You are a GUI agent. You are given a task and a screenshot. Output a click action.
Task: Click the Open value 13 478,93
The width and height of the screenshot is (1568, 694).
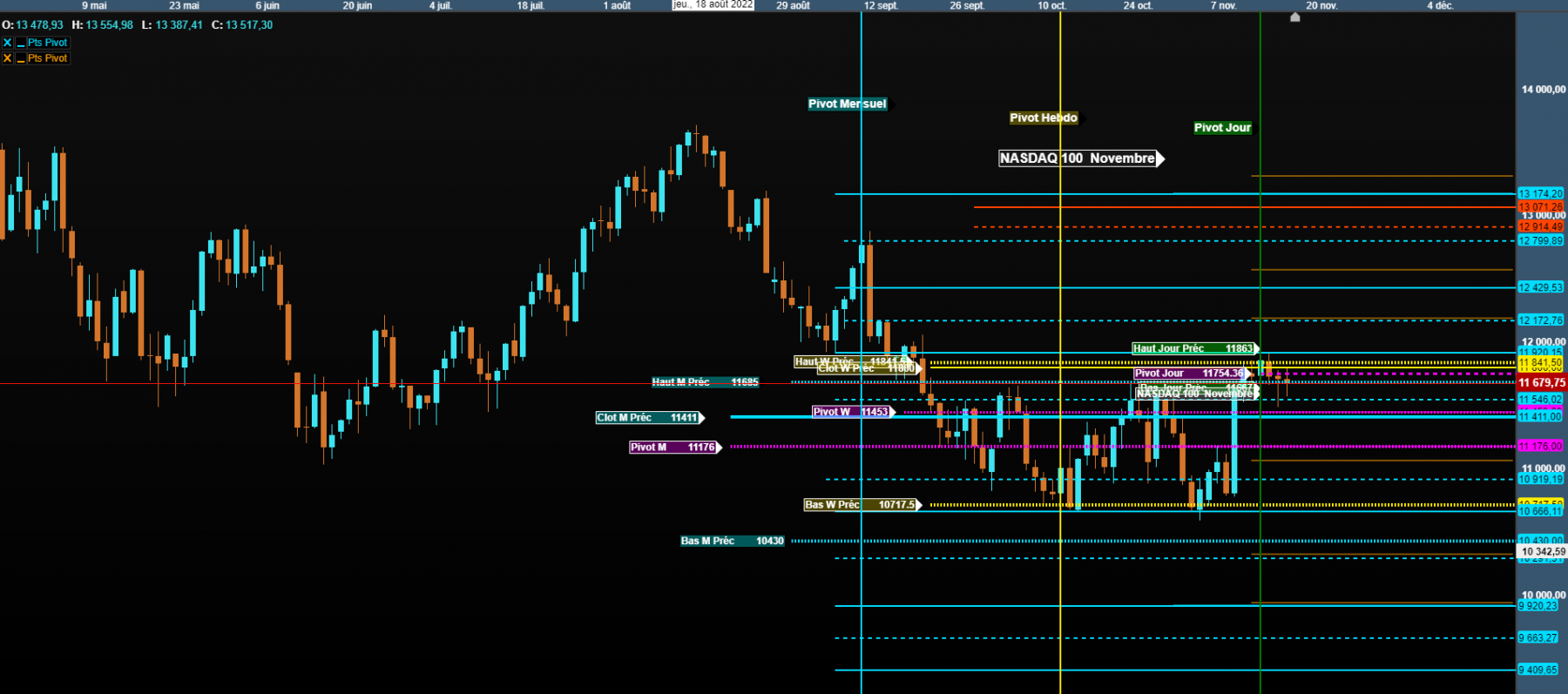(x=39, y=25)
